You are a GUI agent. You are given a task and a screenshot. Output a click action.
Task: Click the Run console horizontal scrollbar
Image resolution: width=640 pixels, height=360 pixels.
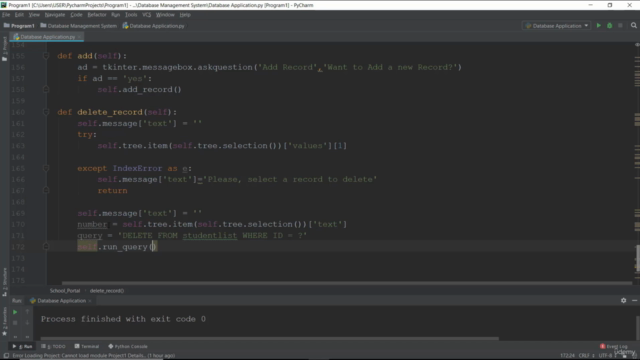click(269, 338)
